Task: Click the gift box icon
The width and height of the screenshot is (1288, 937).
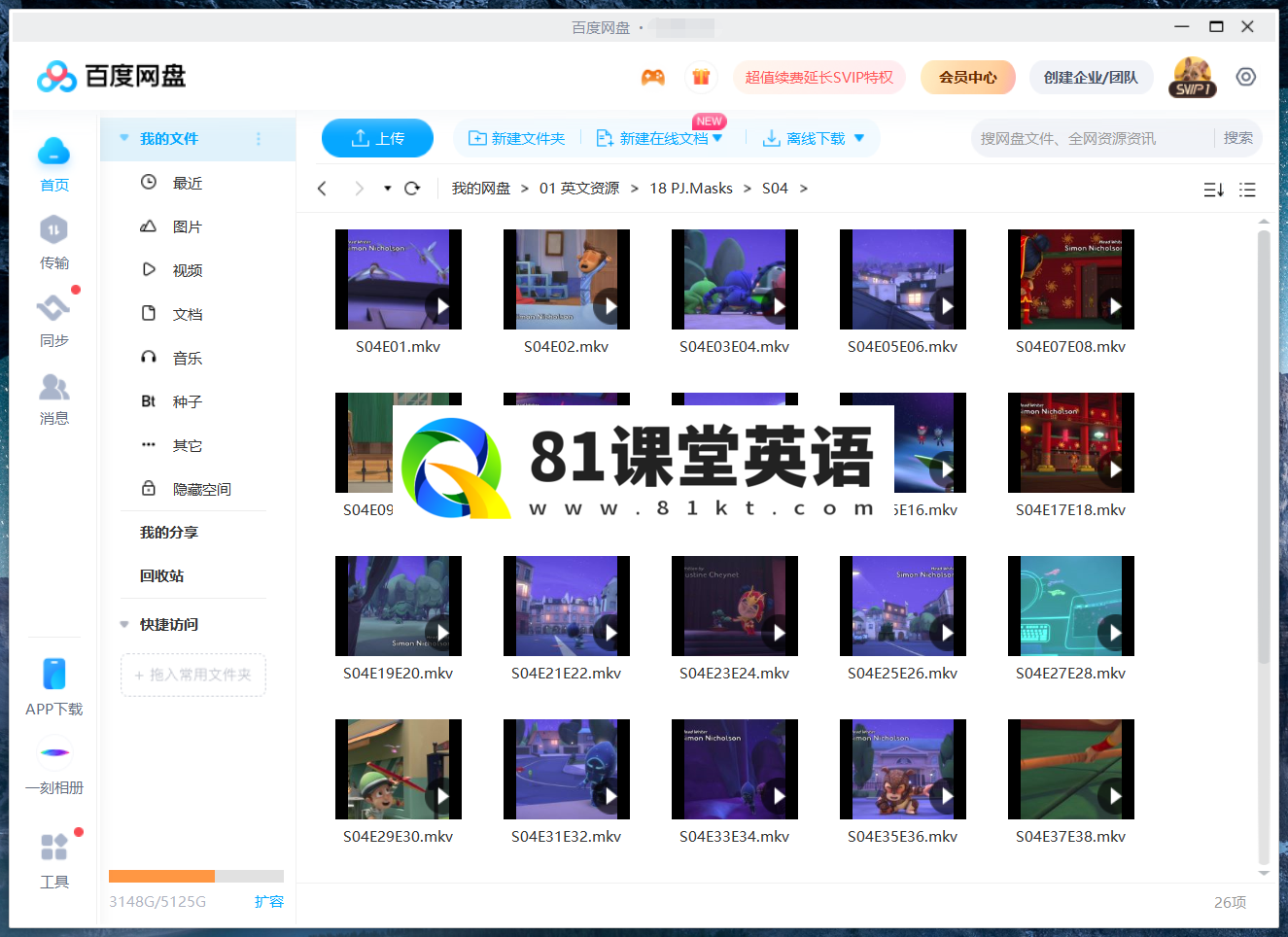Action: click(701, 77)
